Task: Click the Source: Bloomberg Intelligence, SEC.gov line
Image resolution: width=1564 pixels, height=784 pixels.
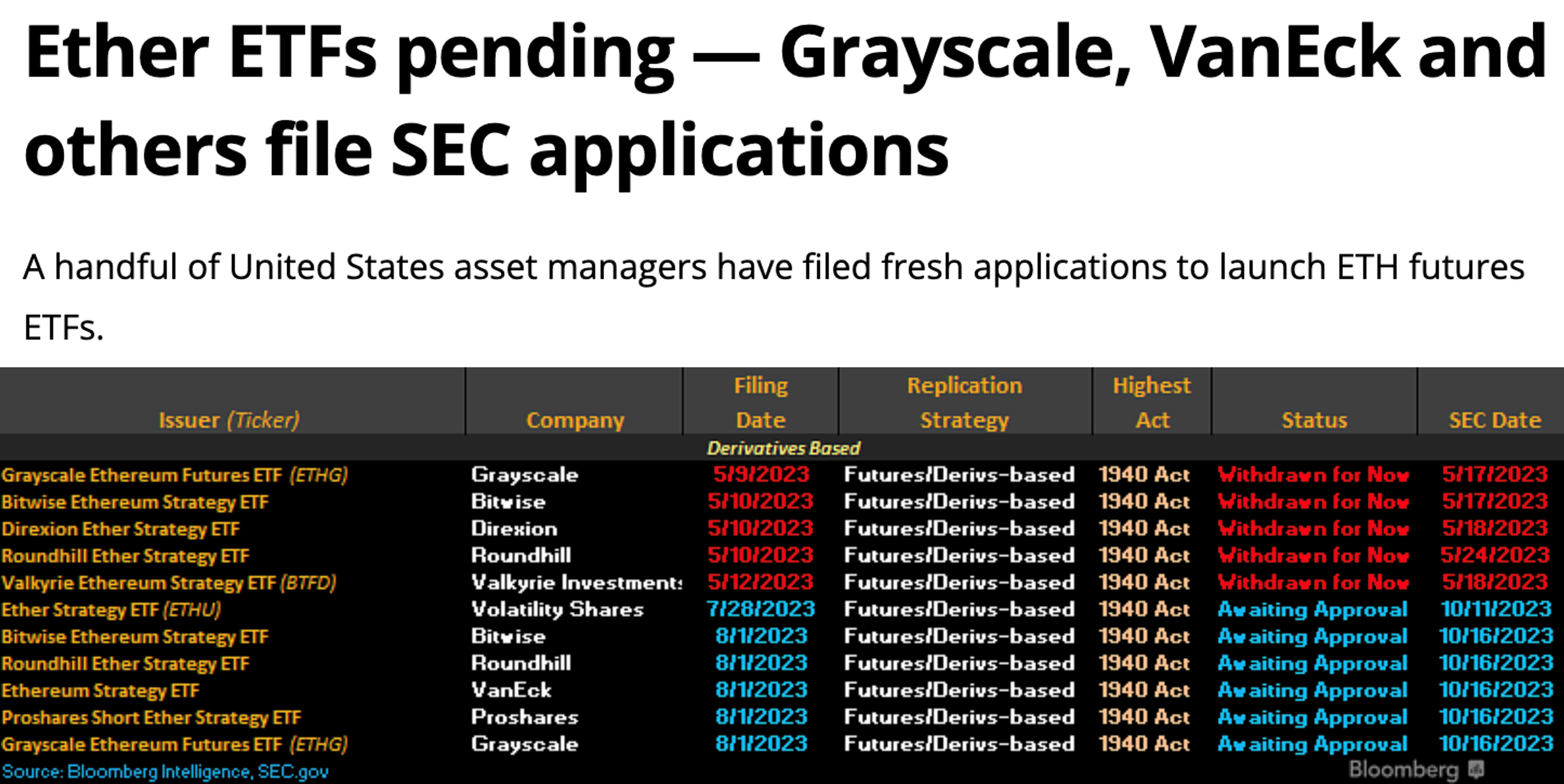Action: [165, 772]
